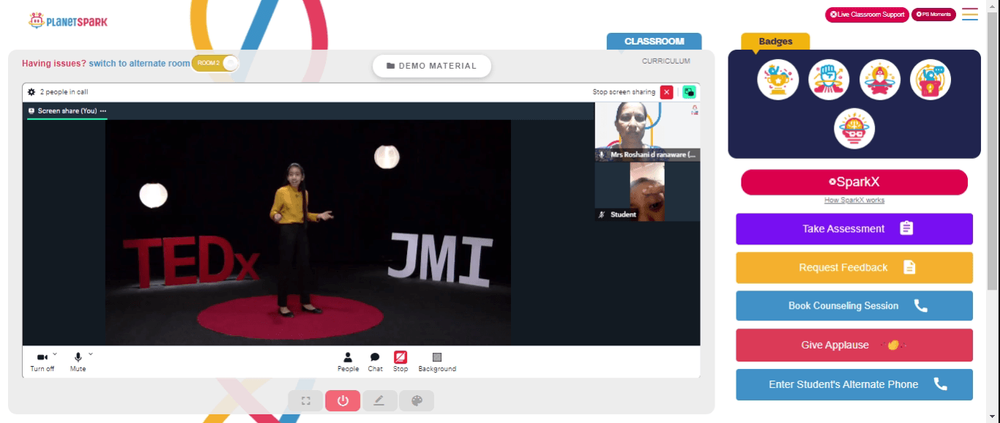Open the People panel
Viewport: 1000px width, 423px height.
coord(348,362)
